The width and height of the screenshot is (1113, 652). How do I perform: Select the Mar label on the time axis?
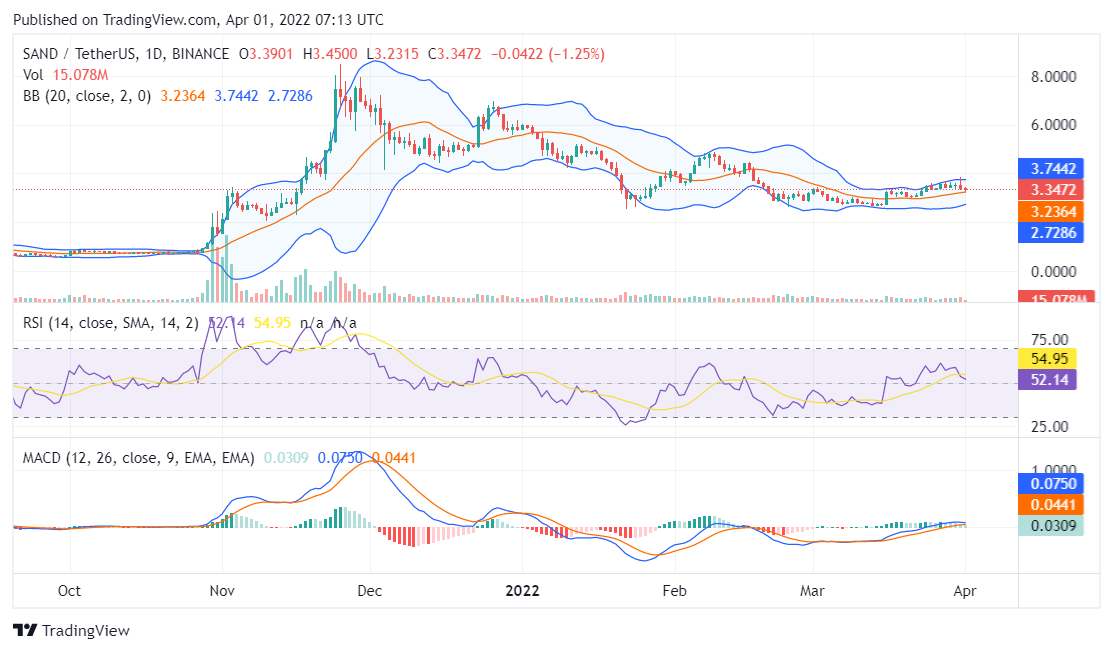pyautogui.click(x=813, y=592)
